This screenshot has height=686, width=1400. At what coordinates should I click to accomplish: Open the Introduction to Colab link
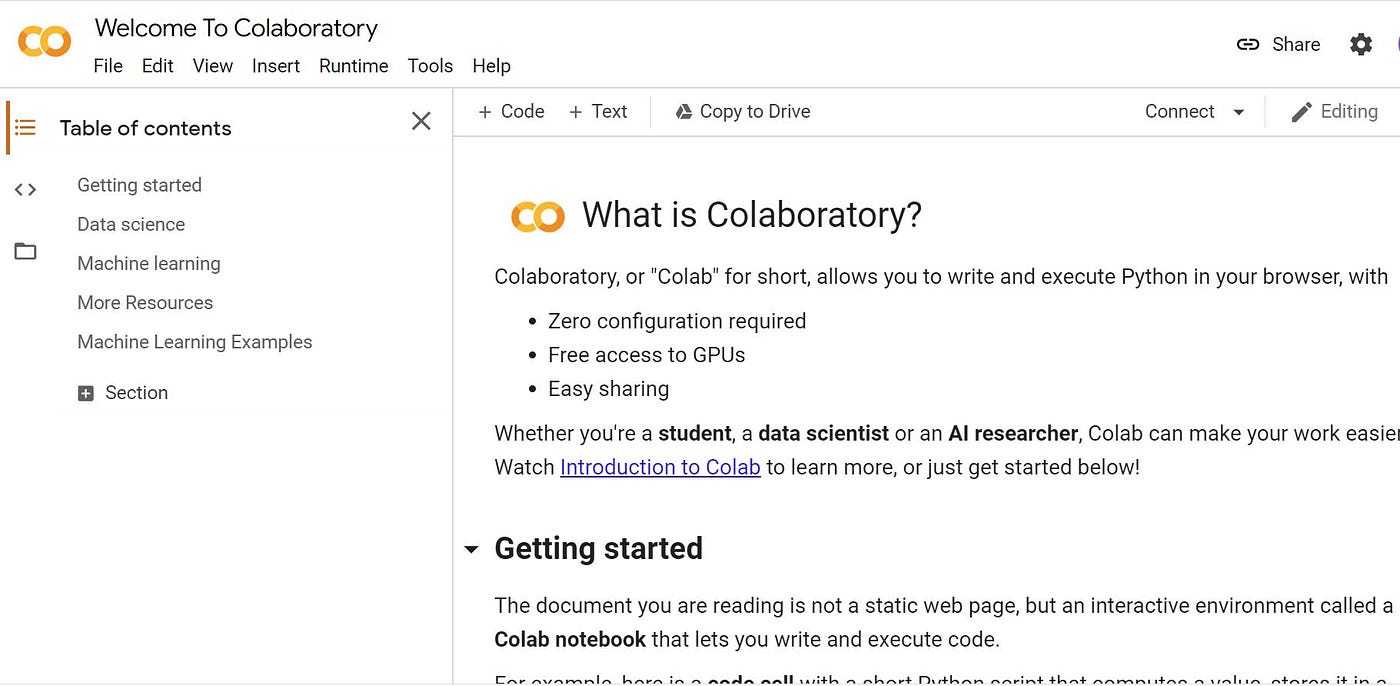tap(660, 467)
